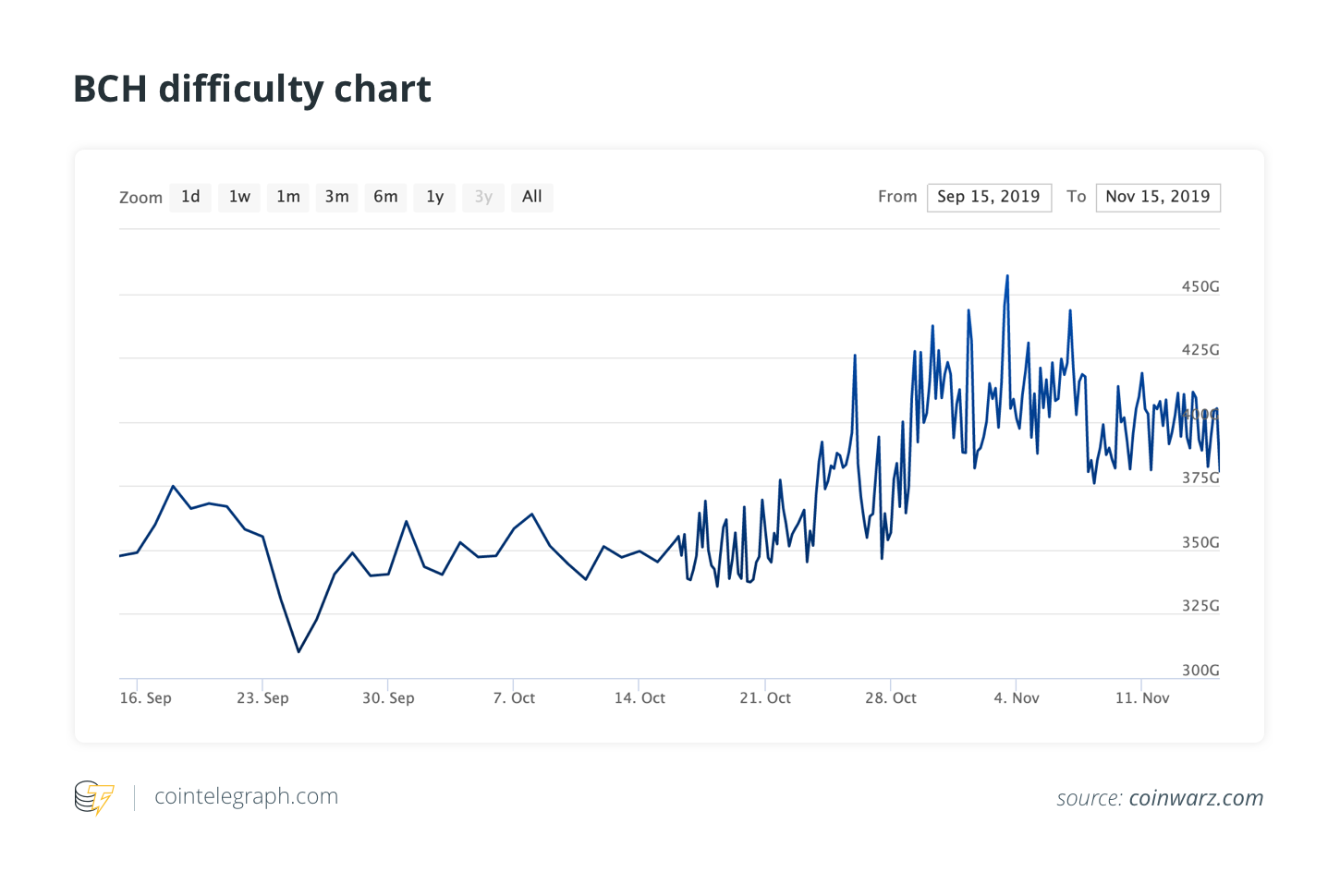Image resolution: width=1340 pixels, height=896 pixels.
Task: Click the BCH difficulty chart title
Action: 252,89
